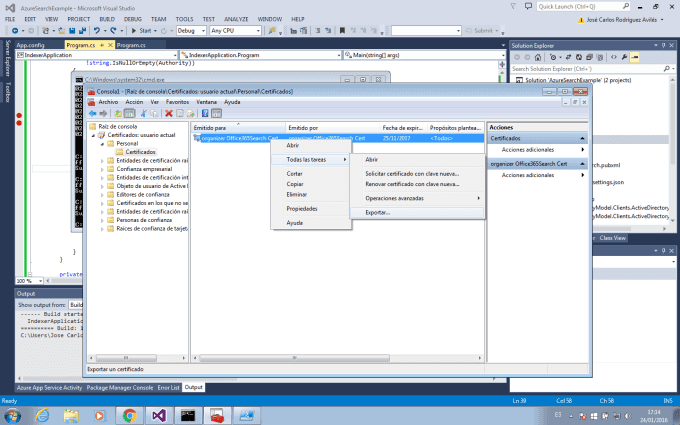Click the upper red breakpoint dot in editor margin
This screenshot has width=680, height=425.
pyautogui.click(x=19, y=115)
